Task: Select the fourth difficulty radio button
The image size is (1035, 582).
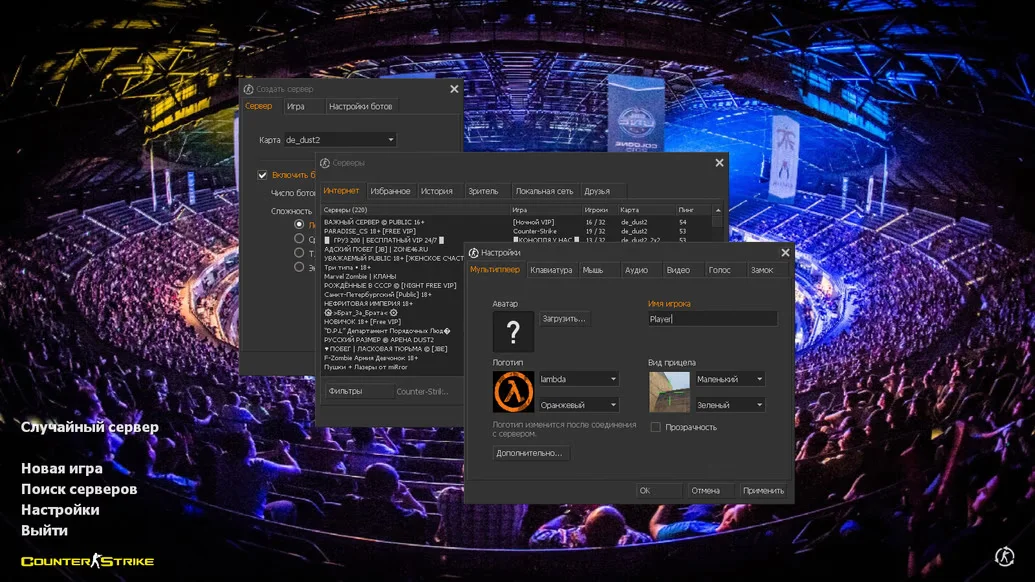Action: pyautogui.click(x=299, y=267)
